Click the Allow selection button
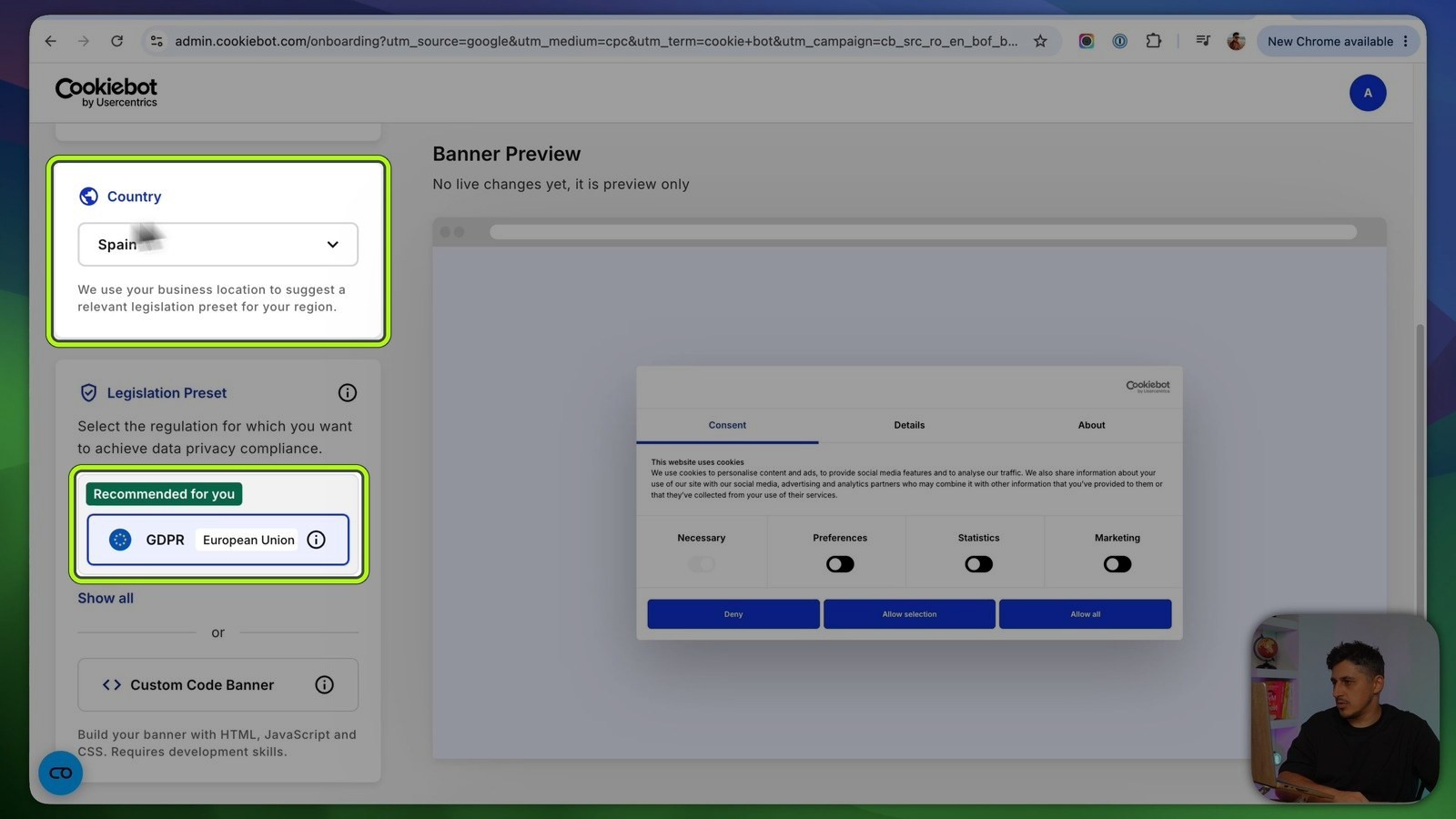Viewport: 1456px width, 819px height. click(x=909, y=614)
